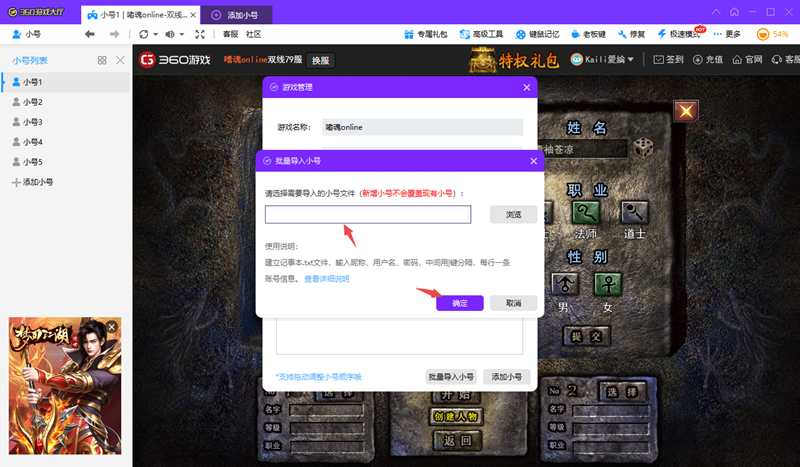Click the fullscreen expand icon
The image size is (800, 467).
click(x=200, y=34)
